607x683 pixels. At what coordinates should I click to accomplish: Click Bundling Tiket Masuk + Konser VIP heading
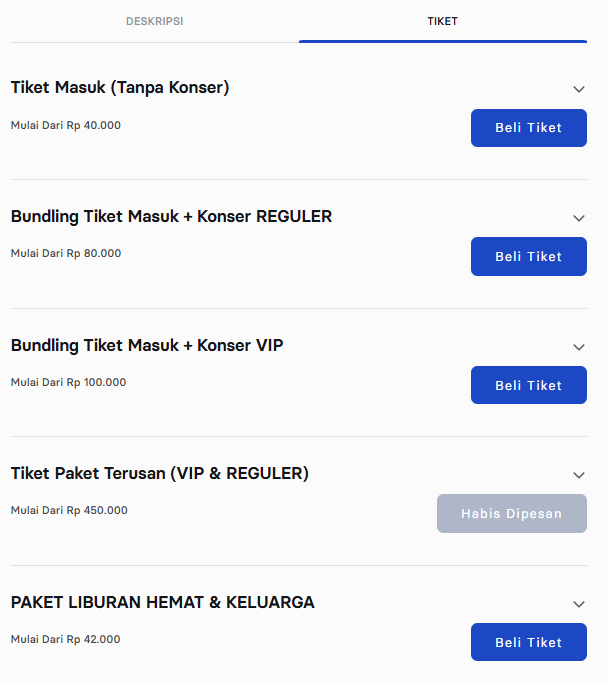click(x=147, y=346)
